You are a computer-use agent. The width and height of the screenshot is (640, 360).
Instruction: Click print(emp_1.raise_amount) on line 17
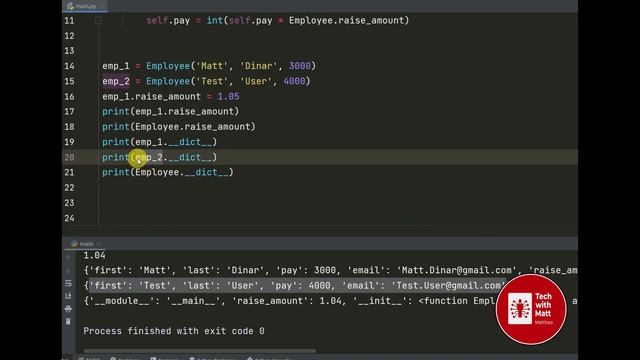point(171,111)
